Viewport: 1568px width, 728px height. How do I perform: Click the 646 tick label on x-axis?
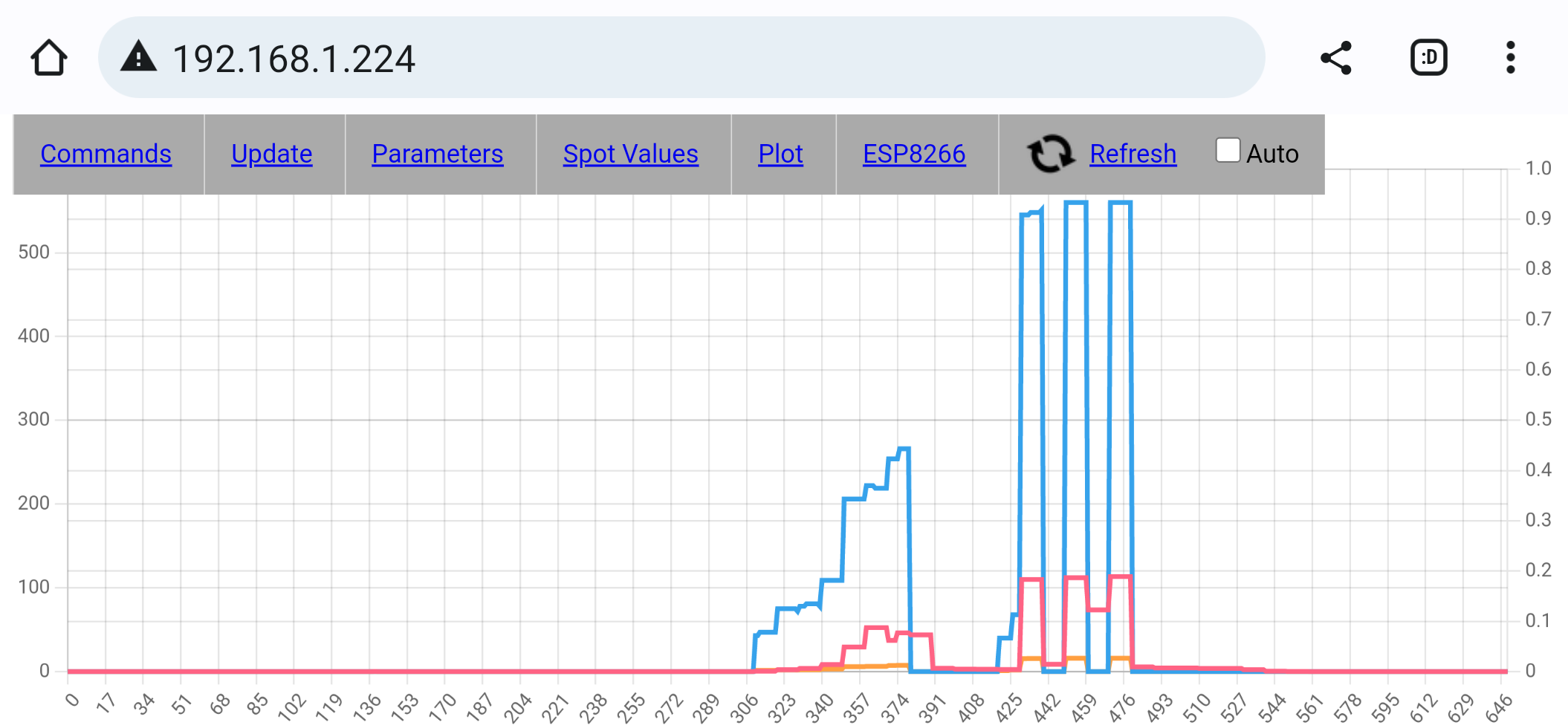(1498, 707)
